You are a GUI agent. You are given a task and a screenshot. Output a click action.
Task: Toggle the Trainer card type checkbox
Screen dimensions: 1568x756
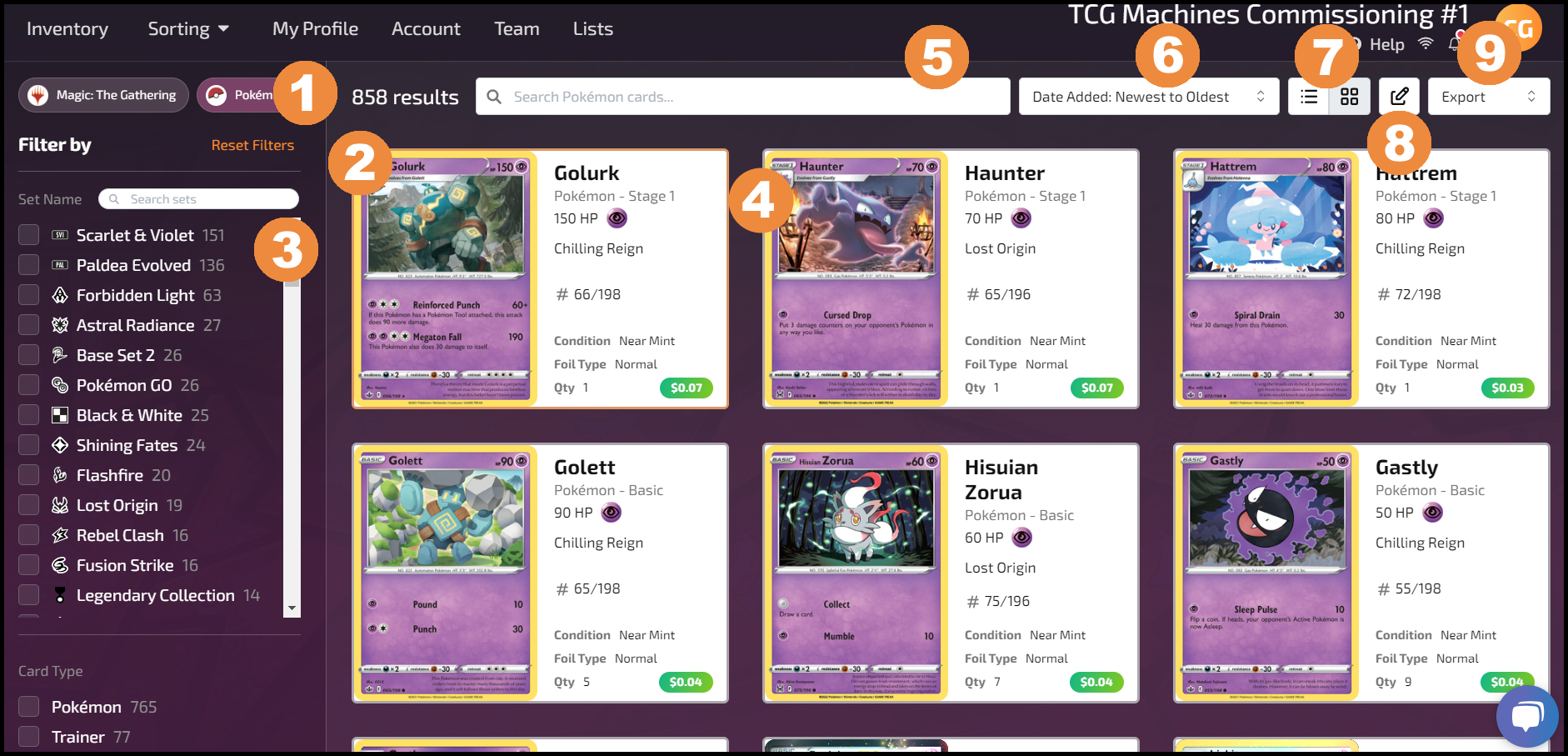pyautogui.click(x=29, y=737)
